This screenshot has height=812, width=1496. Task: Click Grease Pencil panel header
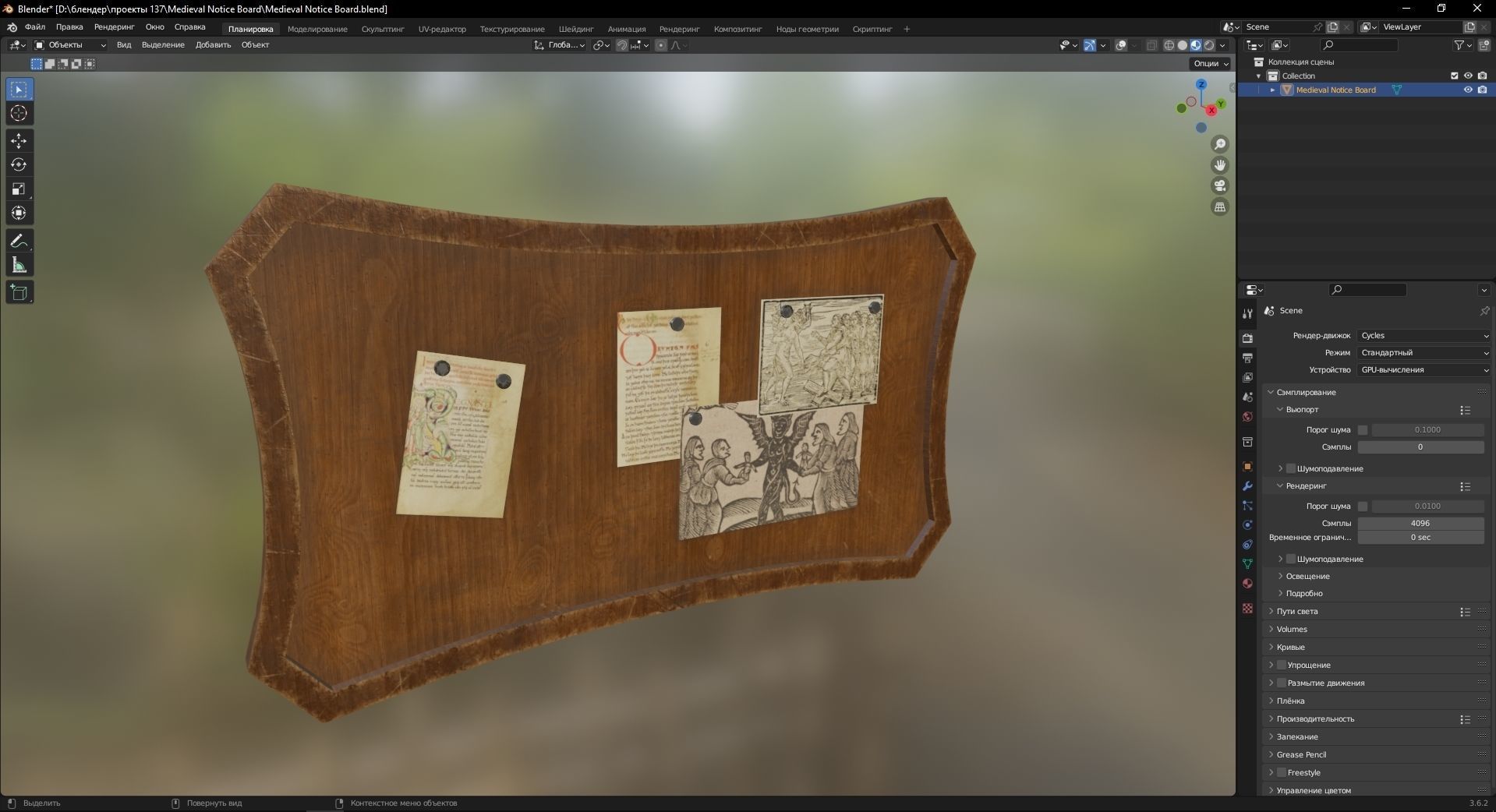[x=1300, y=754]
